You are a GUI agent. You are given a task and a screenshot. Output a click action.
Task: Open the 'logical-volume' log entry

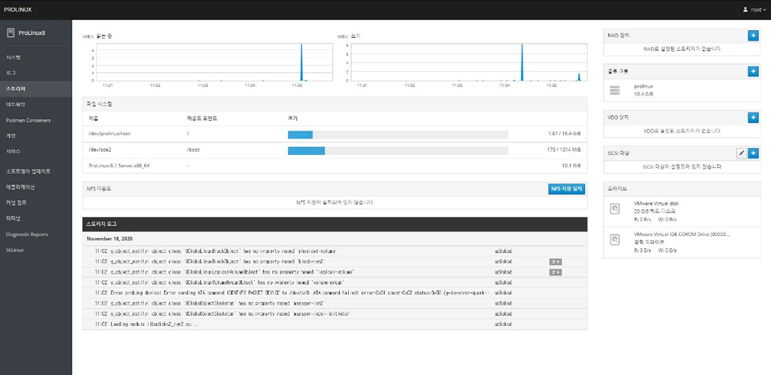[335, 272]
